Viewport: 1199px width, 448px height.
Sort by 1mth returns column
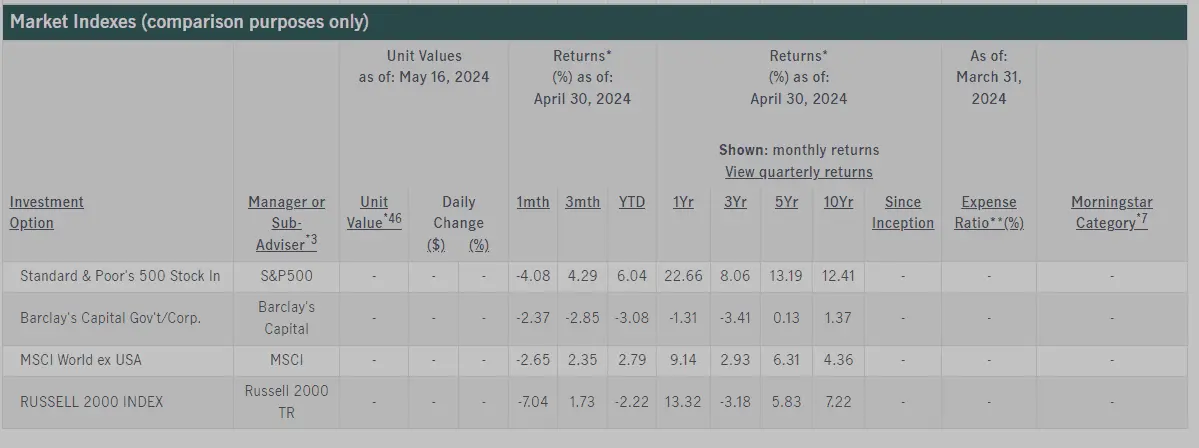pos(532,202)
